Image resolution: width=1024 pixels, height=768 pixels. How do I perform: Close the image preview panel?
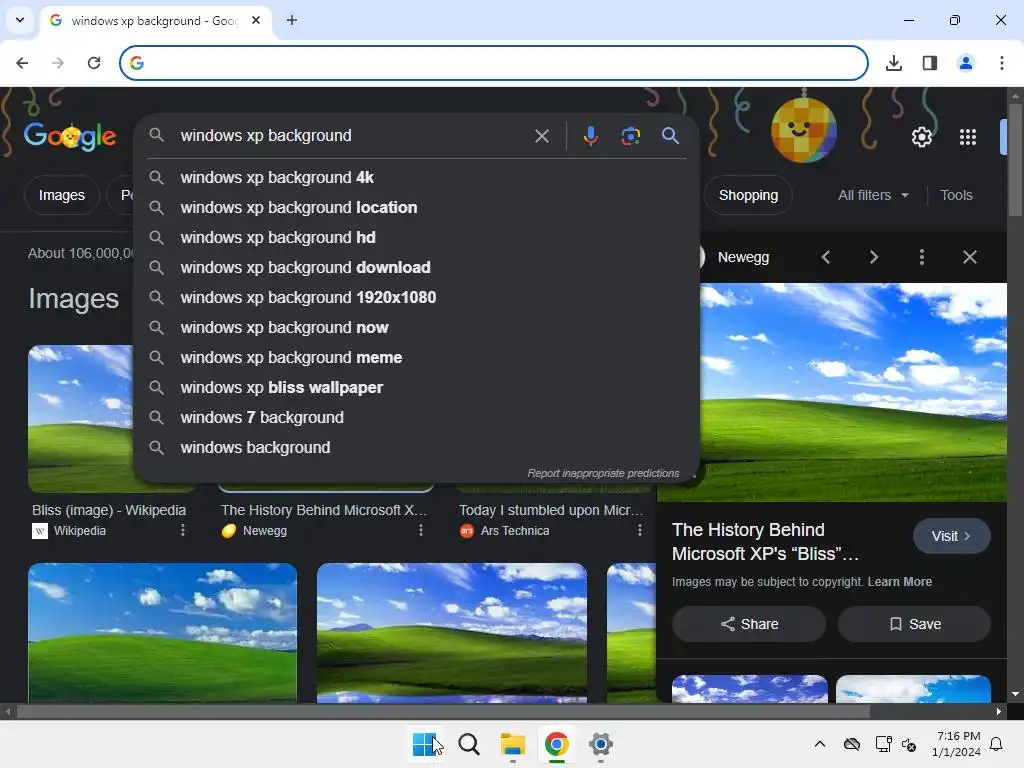coord(970,257)
